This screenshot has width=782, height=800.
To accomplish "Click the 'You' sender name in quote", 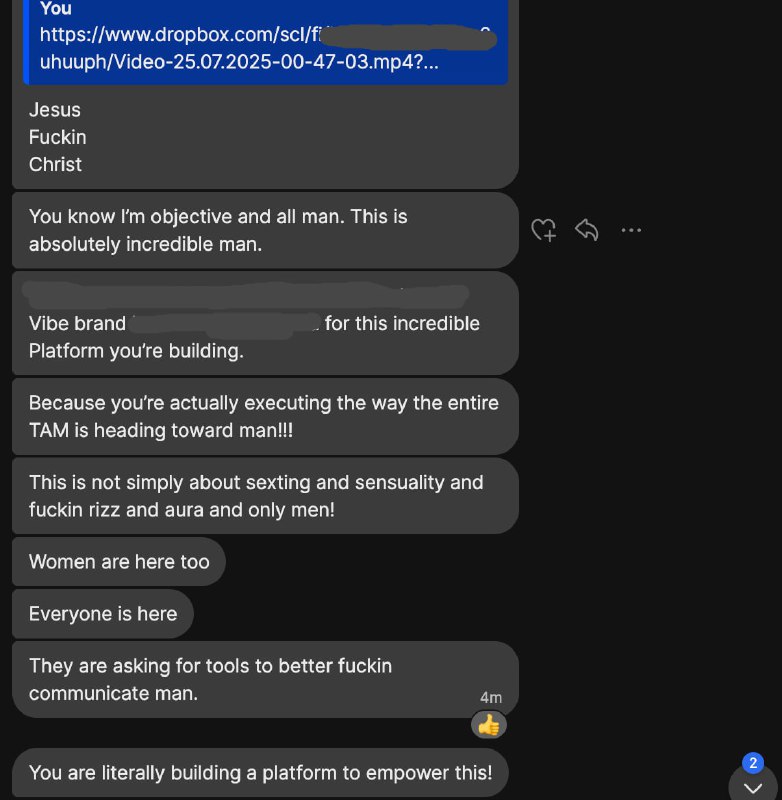I will click(x=56, y=8).
